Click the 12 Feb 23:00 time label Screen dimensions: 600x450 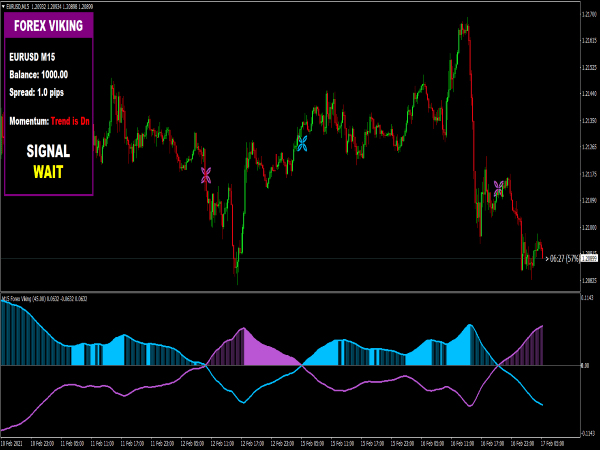(x=282, y=443)
